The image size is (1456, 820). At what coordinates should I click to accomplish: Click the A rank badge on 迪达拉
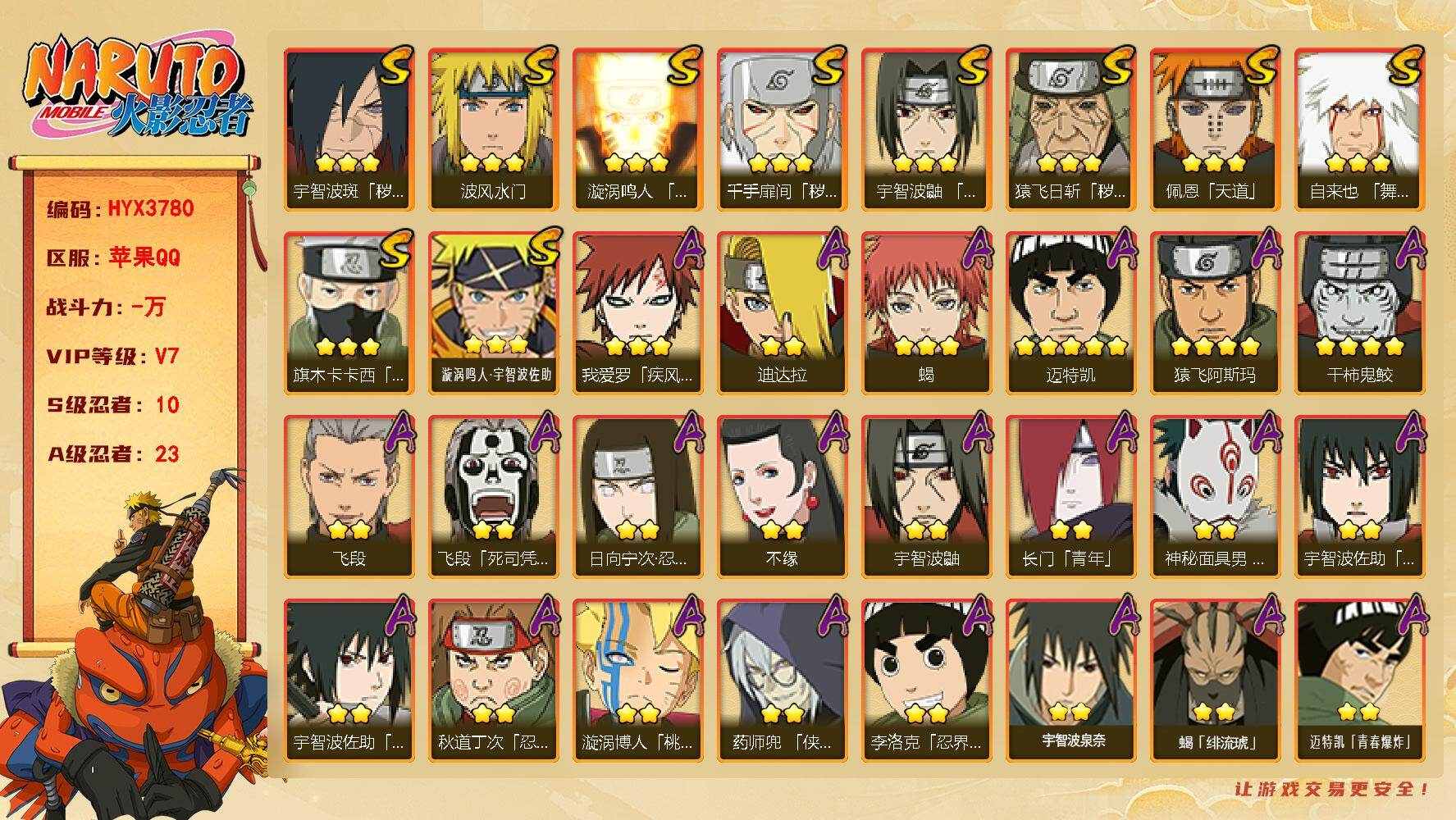pos(833,248)
